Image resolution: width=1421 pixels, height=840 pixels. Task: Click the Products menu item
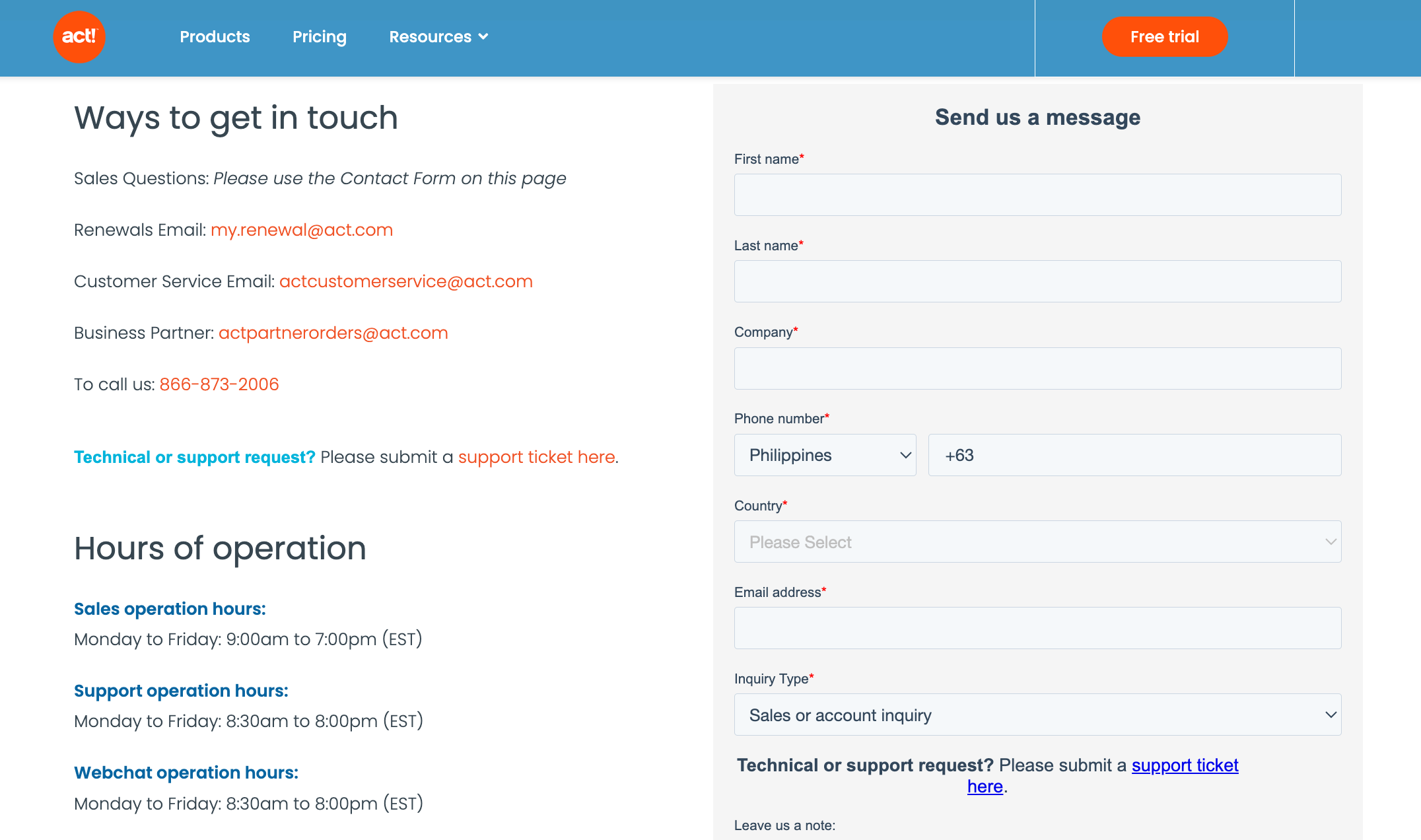(x=215, y=37)
